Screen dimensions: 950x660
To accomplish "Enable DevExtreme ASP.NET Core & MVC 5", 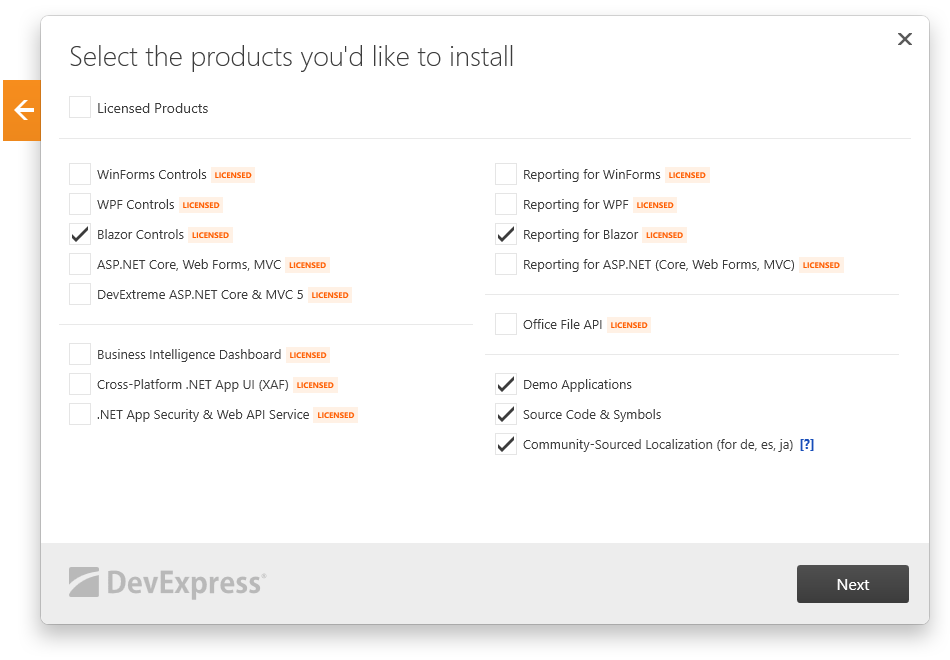I will [79, 294].
